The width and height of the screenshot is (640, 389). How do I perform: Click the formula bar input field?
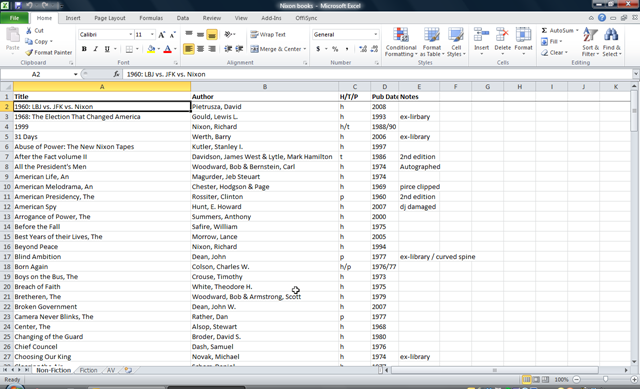(378, 74)
